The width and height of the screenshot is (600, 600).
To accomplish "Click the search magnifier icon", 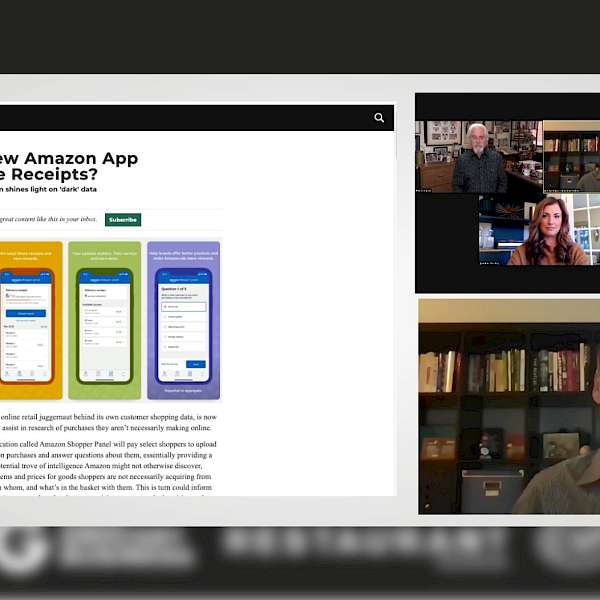I will [x=379, y=118].
